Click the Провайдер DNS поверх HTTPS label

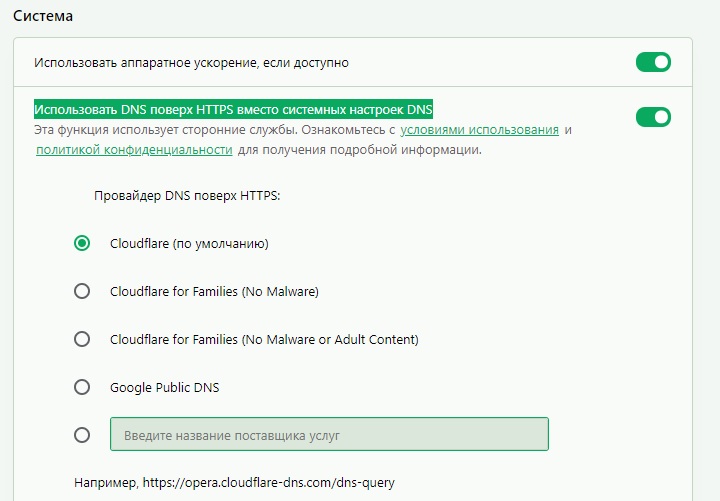[187, 196]
